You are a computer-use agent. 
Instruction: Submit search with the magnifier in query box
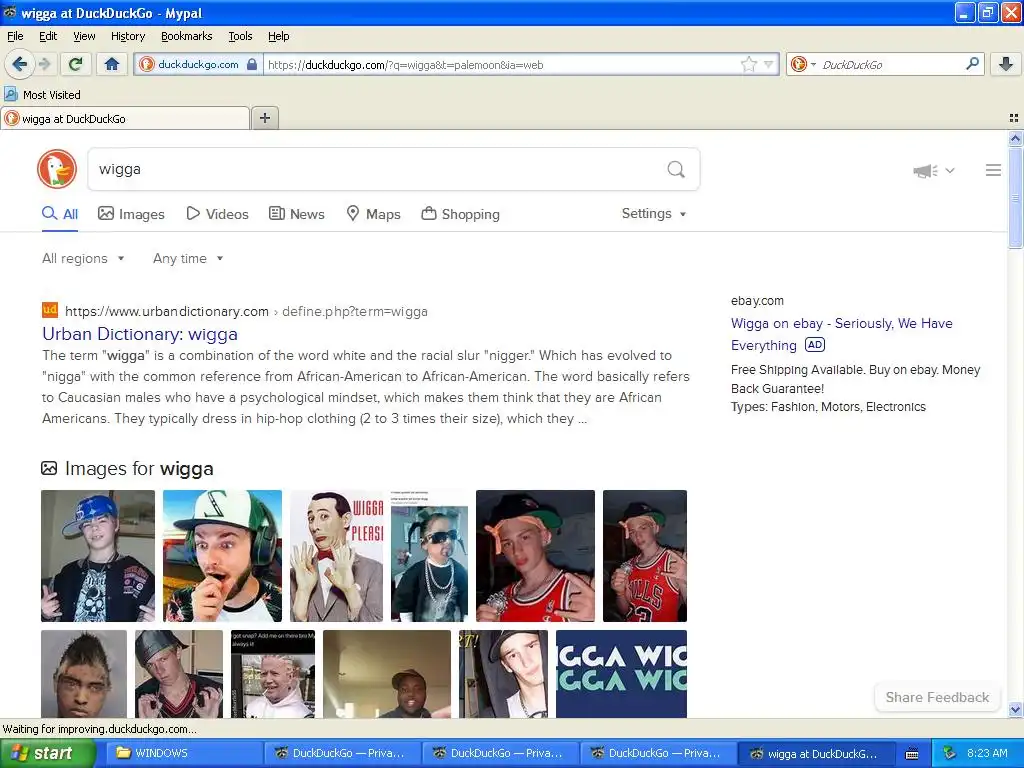click(x=676, y=169)
